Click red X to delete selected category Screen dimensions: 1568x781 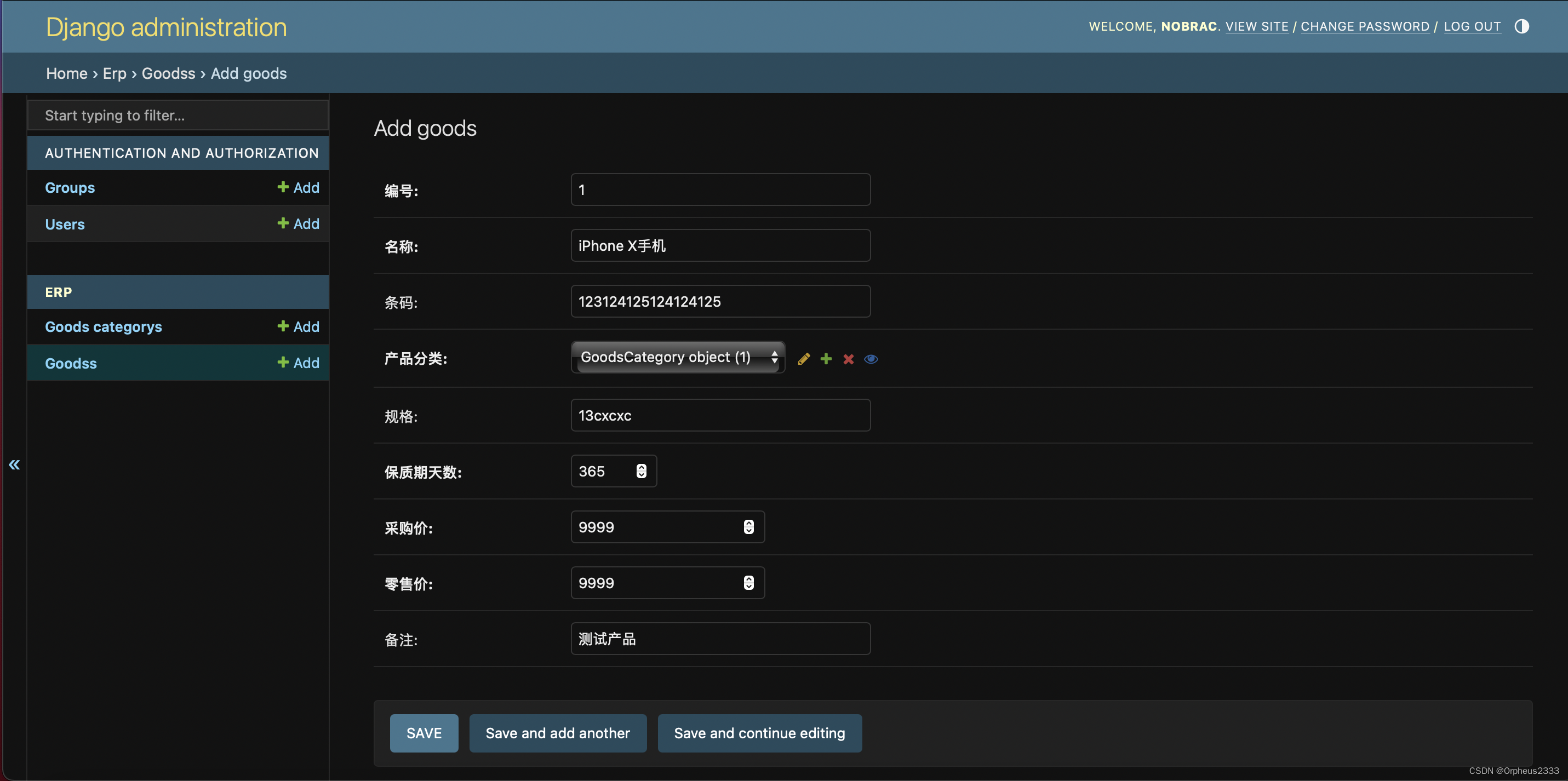point(849,359)
